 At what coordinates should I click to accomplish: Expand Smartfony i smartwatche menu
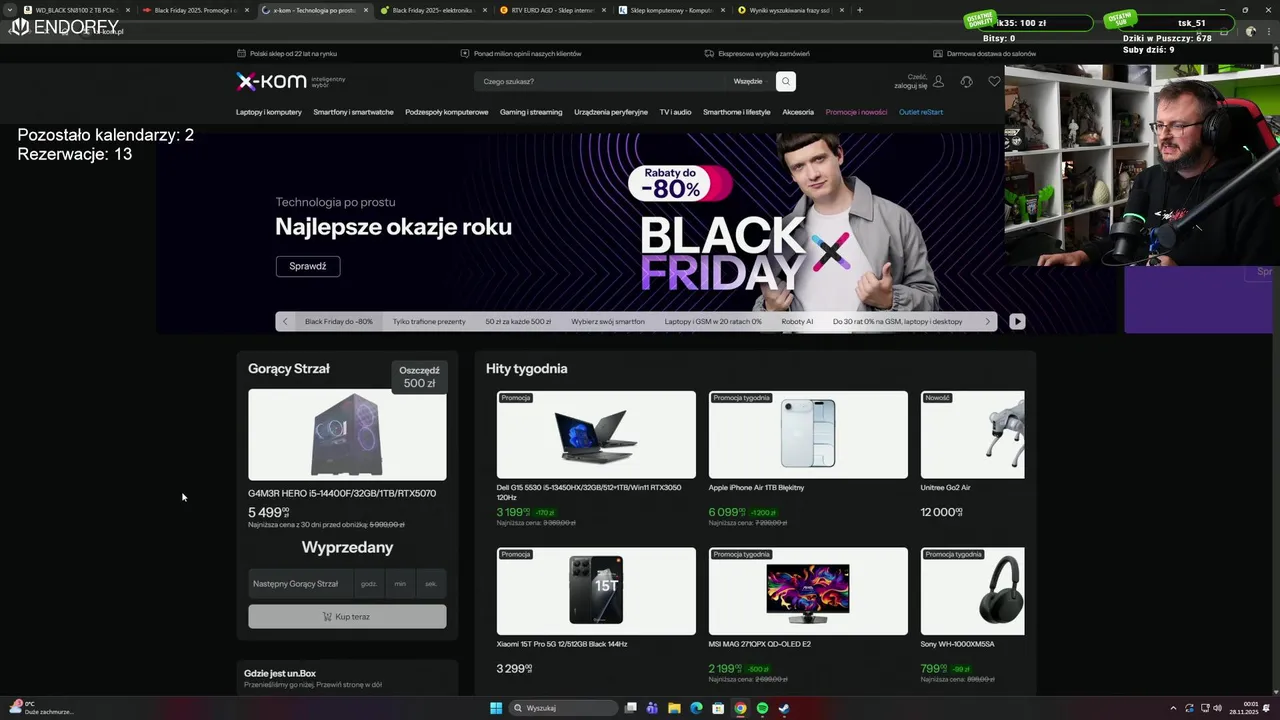(353, 112)
